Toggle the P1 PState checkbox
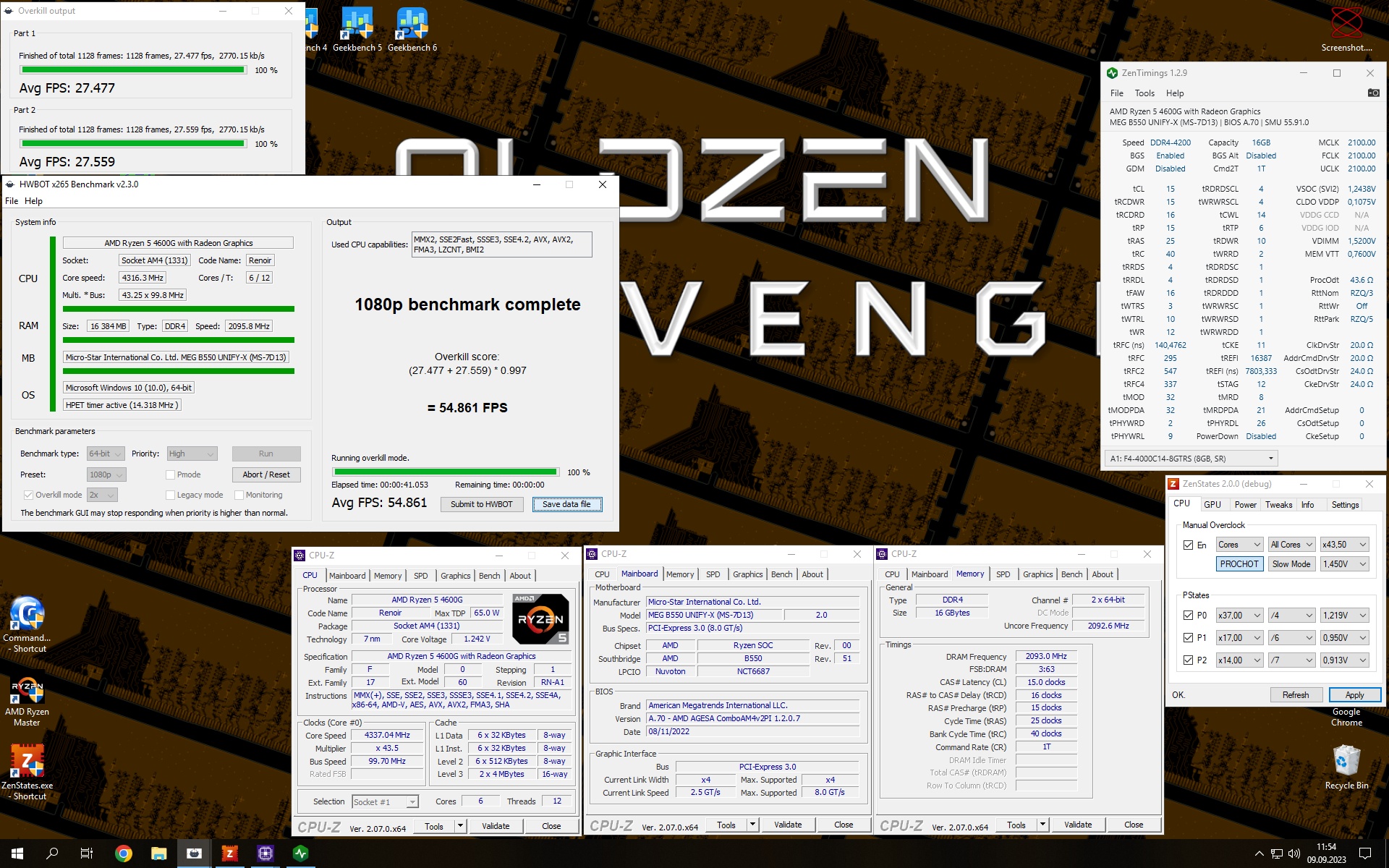The image size is (1389, 868). click(x=1188, y=638)
